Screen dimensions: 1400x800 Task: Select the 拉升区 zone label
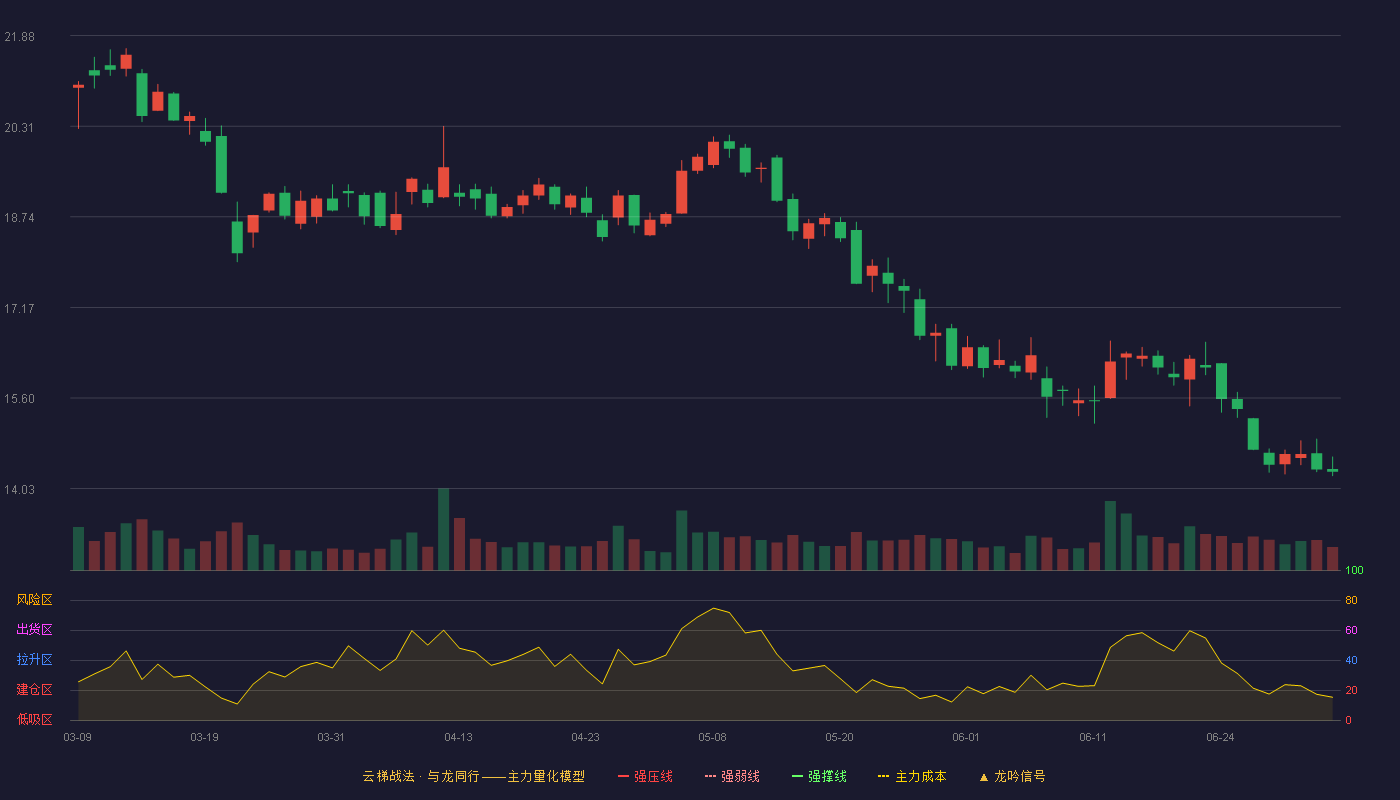coord(34,660)
